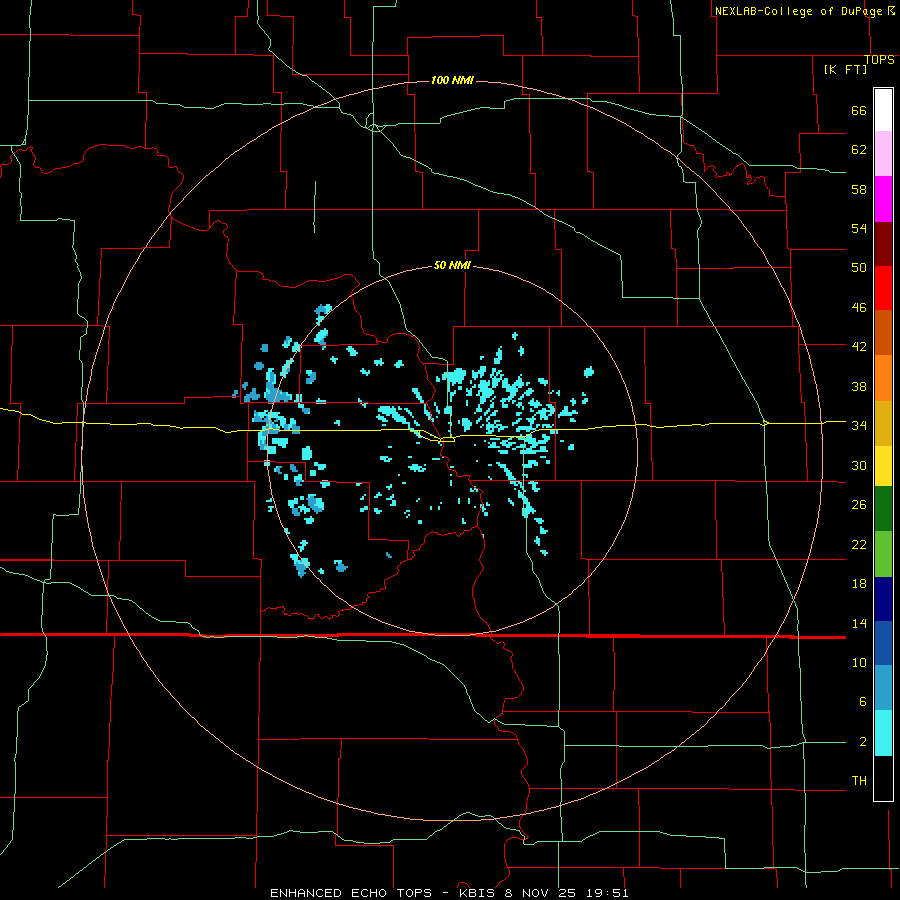Screen dimensions: 900x900
Task: Click the '19:51' timestamp text
Action: 607,893
